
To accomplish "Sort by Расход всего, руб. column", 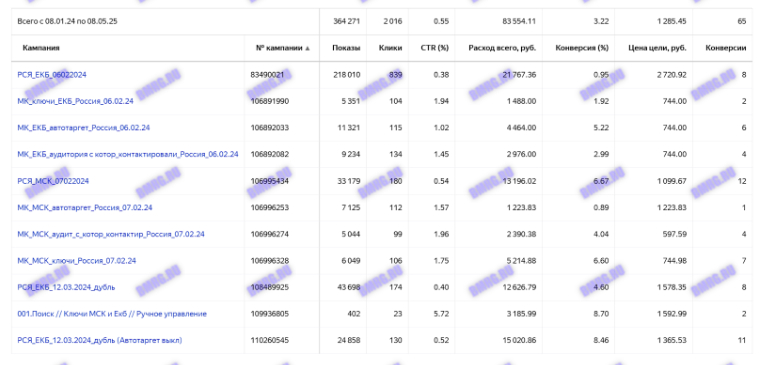I will point(502,48).
